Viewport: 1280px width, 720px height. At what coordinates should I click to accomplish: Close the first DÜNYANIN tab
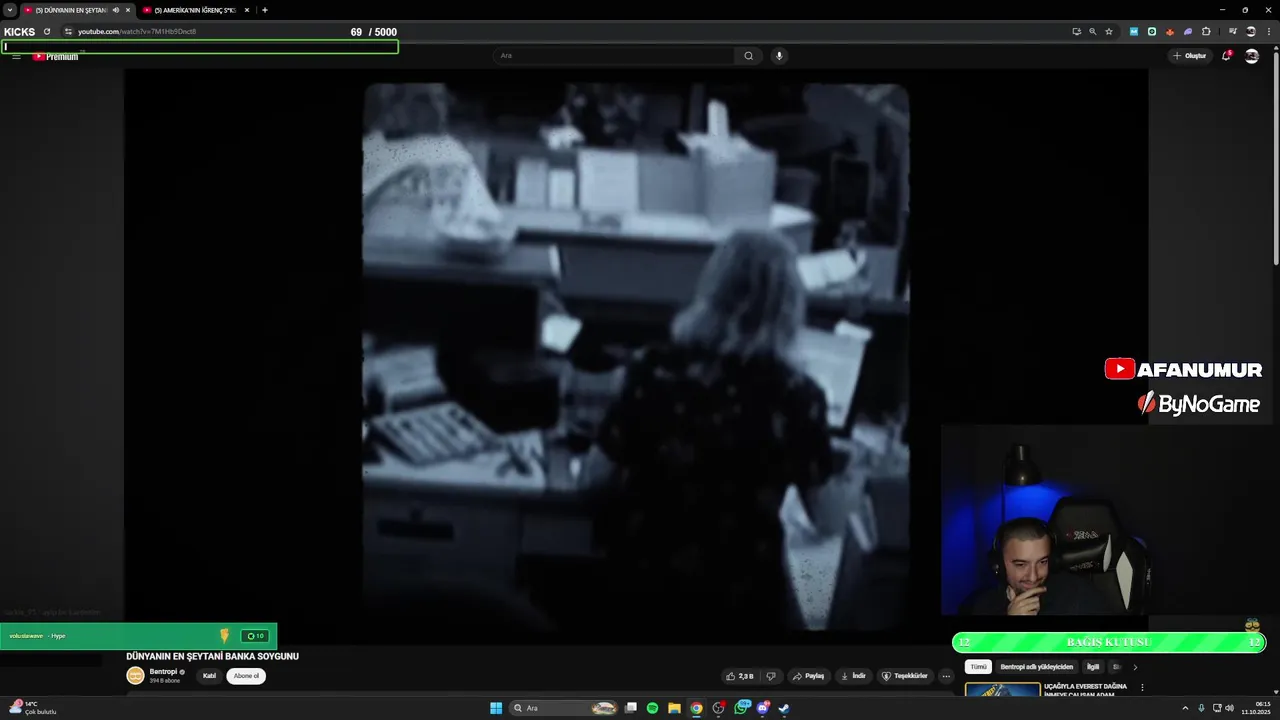point(128,10)
